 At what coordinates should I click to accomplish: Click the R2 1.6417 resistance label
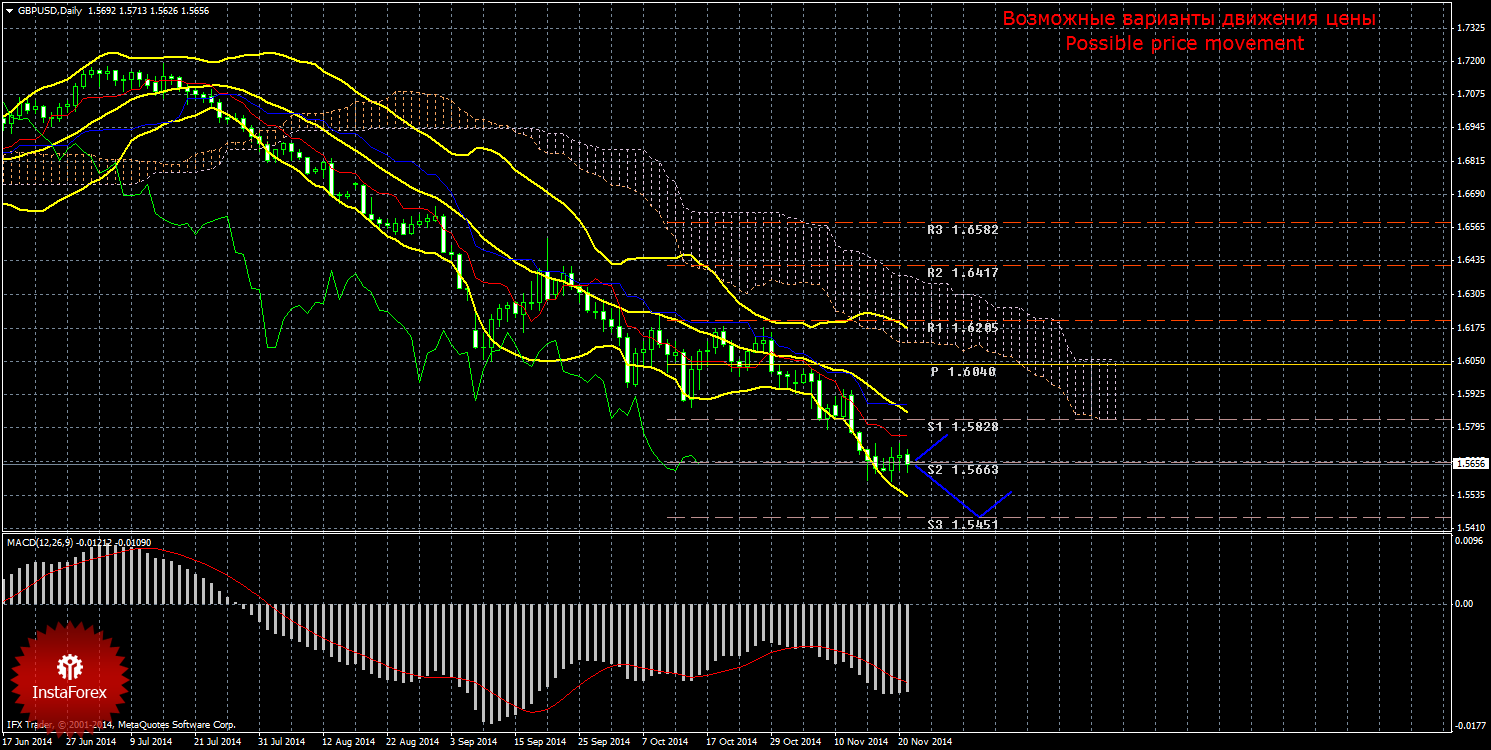pyautogui.click(x=962, y=272)
